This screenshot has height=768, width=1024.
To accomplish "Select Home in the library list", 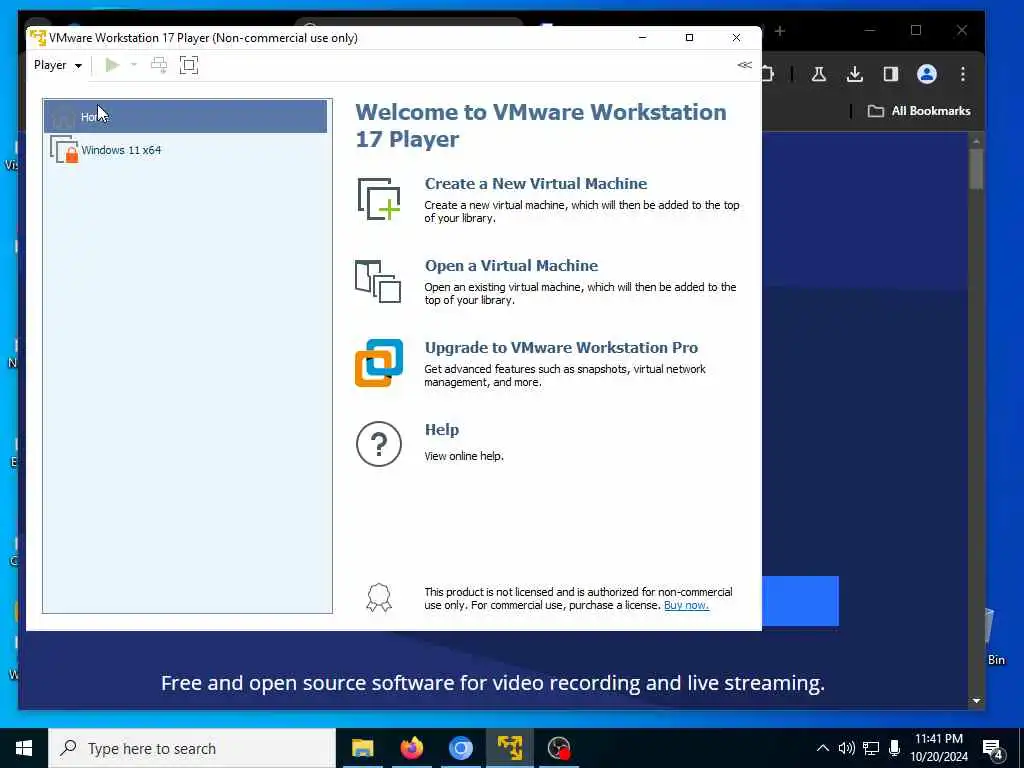I will click(x=185, y=116).
